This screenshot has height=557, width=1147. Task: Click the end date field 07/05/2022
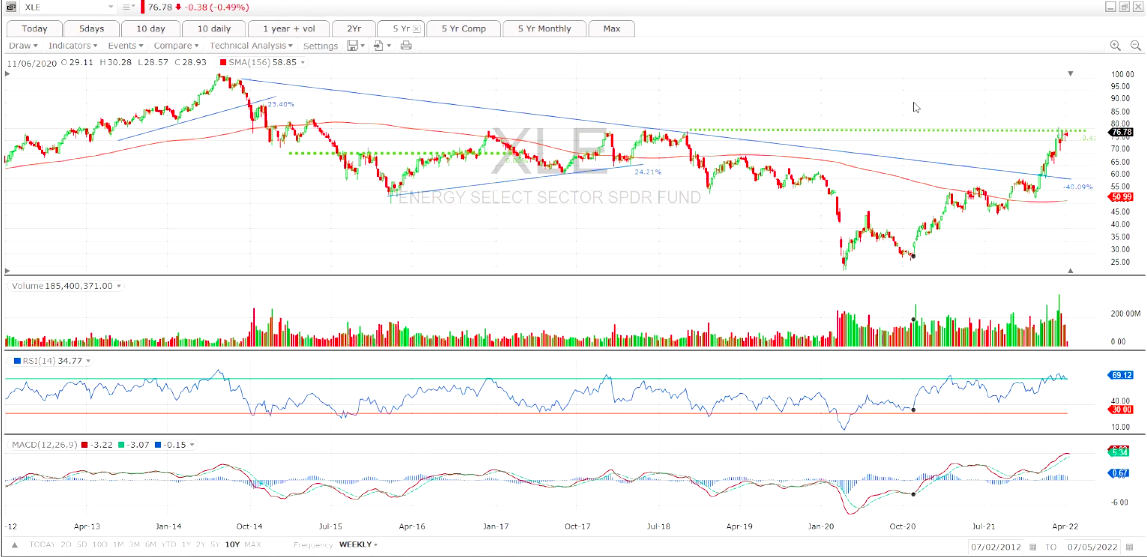click(x=1091, y=547)
